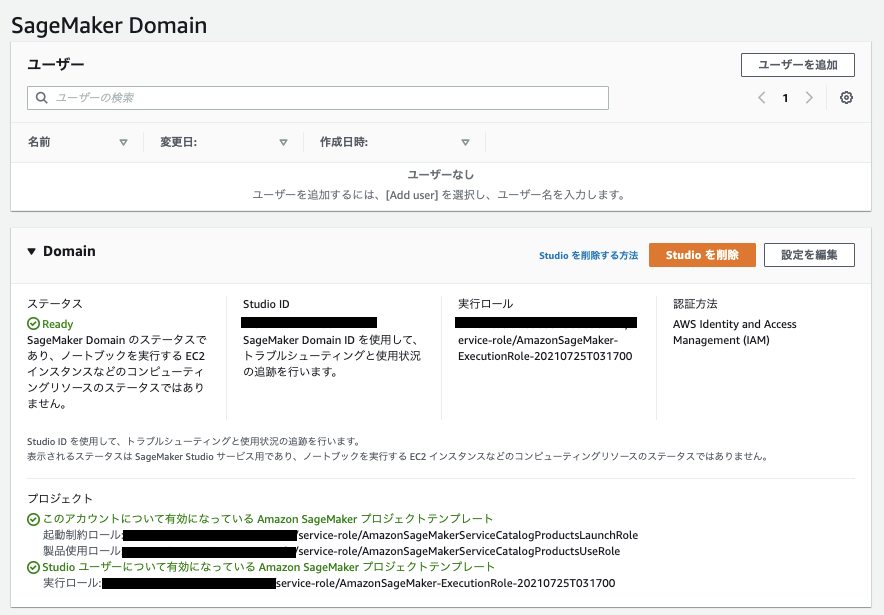The height and width of the screenshot is (615, 884).
Task: Click the 製品使用ロール label
Action: coord(82,551)
